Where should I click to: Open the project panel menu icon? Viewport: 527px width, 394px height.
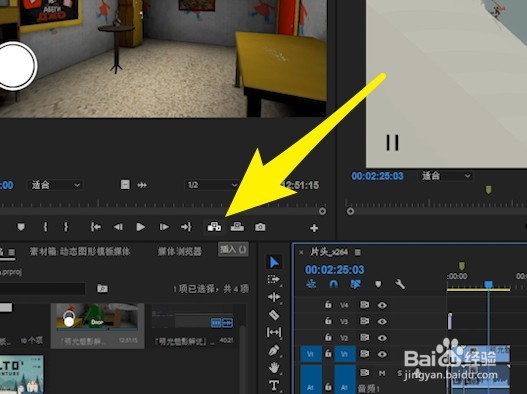[12, 251]
